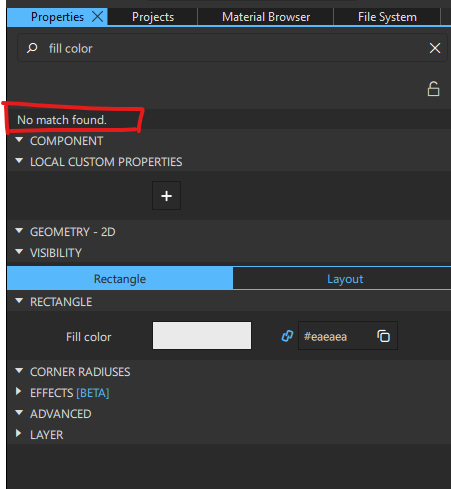Viewport: 451px width, 489px height.
Task: Toggle the properties lock icon
Action: (x=433, y=89)
